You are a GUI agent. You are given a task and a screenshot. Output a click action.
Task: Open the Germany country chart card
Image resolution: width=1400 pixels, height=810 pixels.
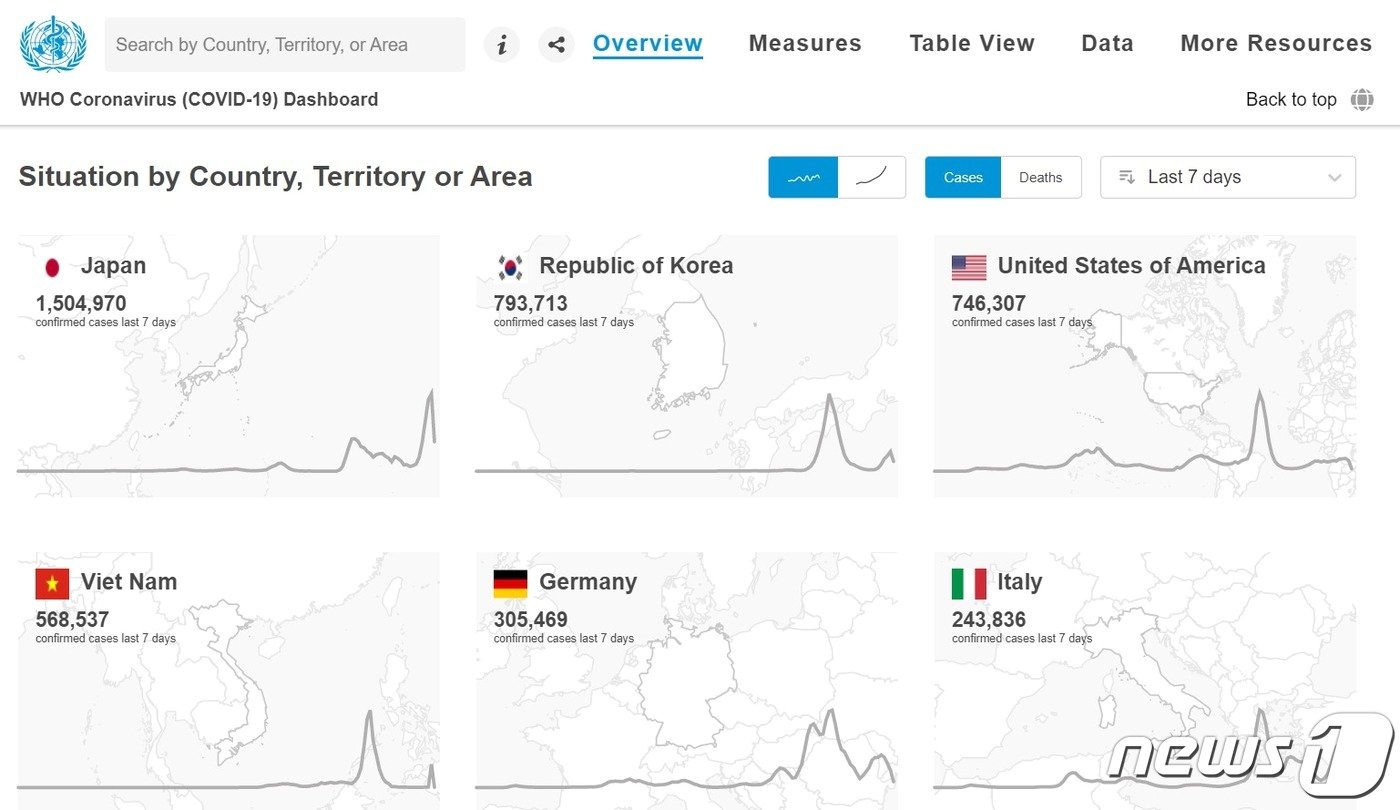click(686, 680)
